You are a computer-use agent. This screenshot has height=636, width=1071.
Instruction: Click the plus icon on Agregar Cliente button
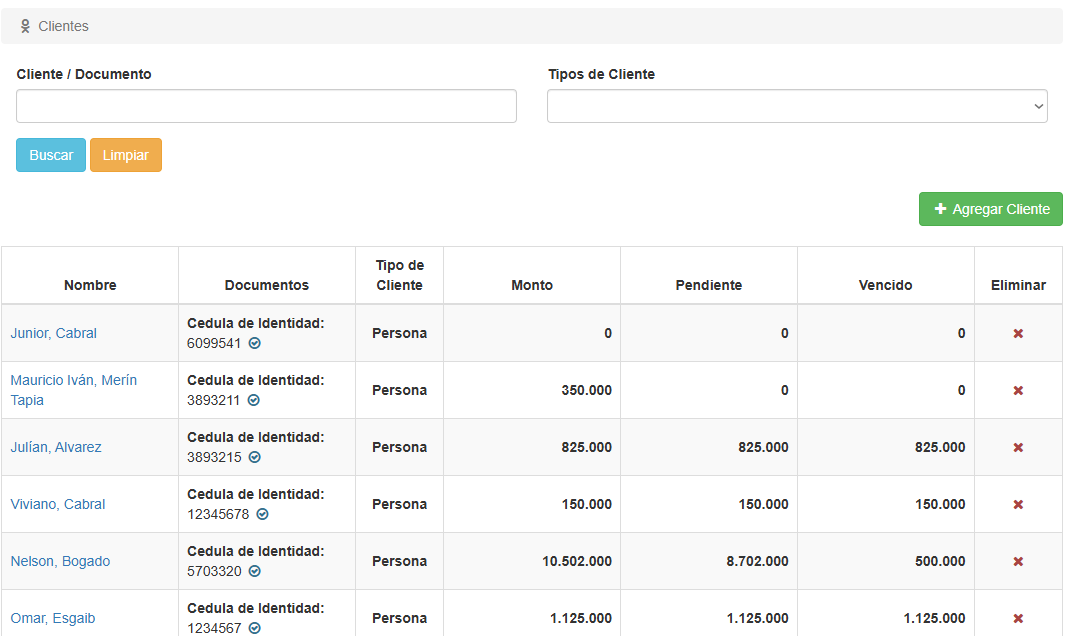point(940,208)
